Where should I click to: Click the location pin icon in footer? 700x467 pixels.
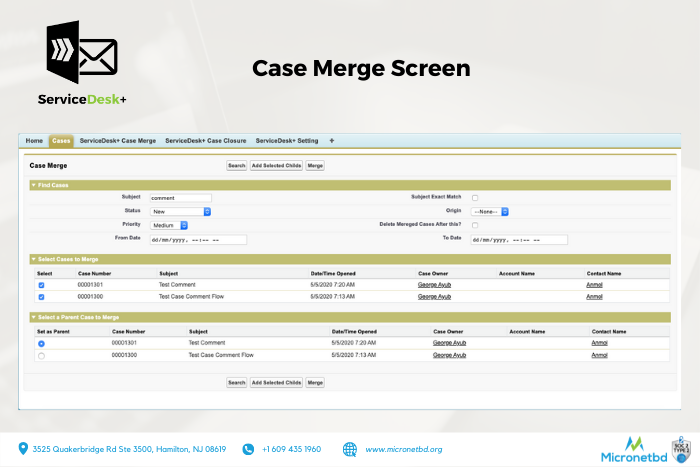coord(22,449)
